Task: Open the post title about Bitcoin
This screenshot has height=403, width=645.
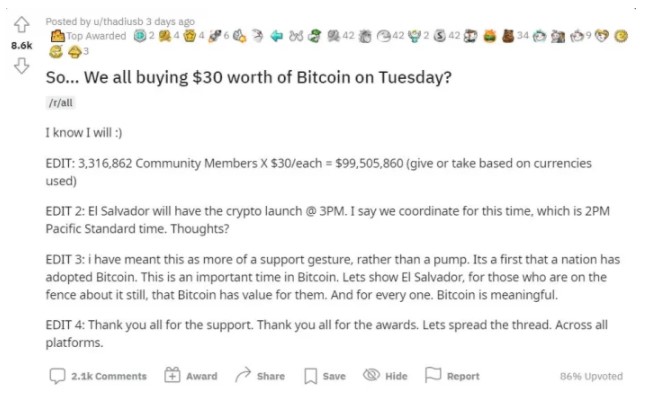Action: (248, 77)
